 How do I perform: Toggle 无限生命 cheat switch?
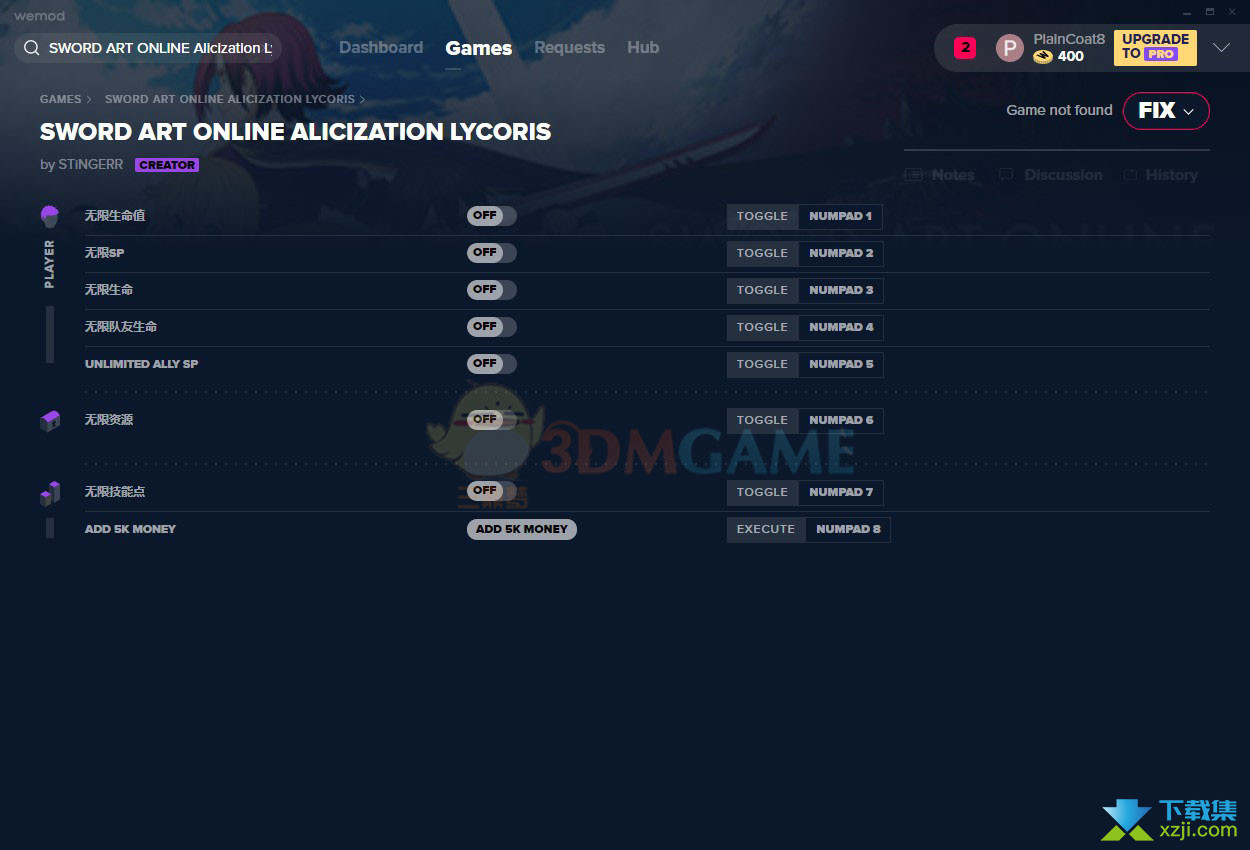pos(492,290)
